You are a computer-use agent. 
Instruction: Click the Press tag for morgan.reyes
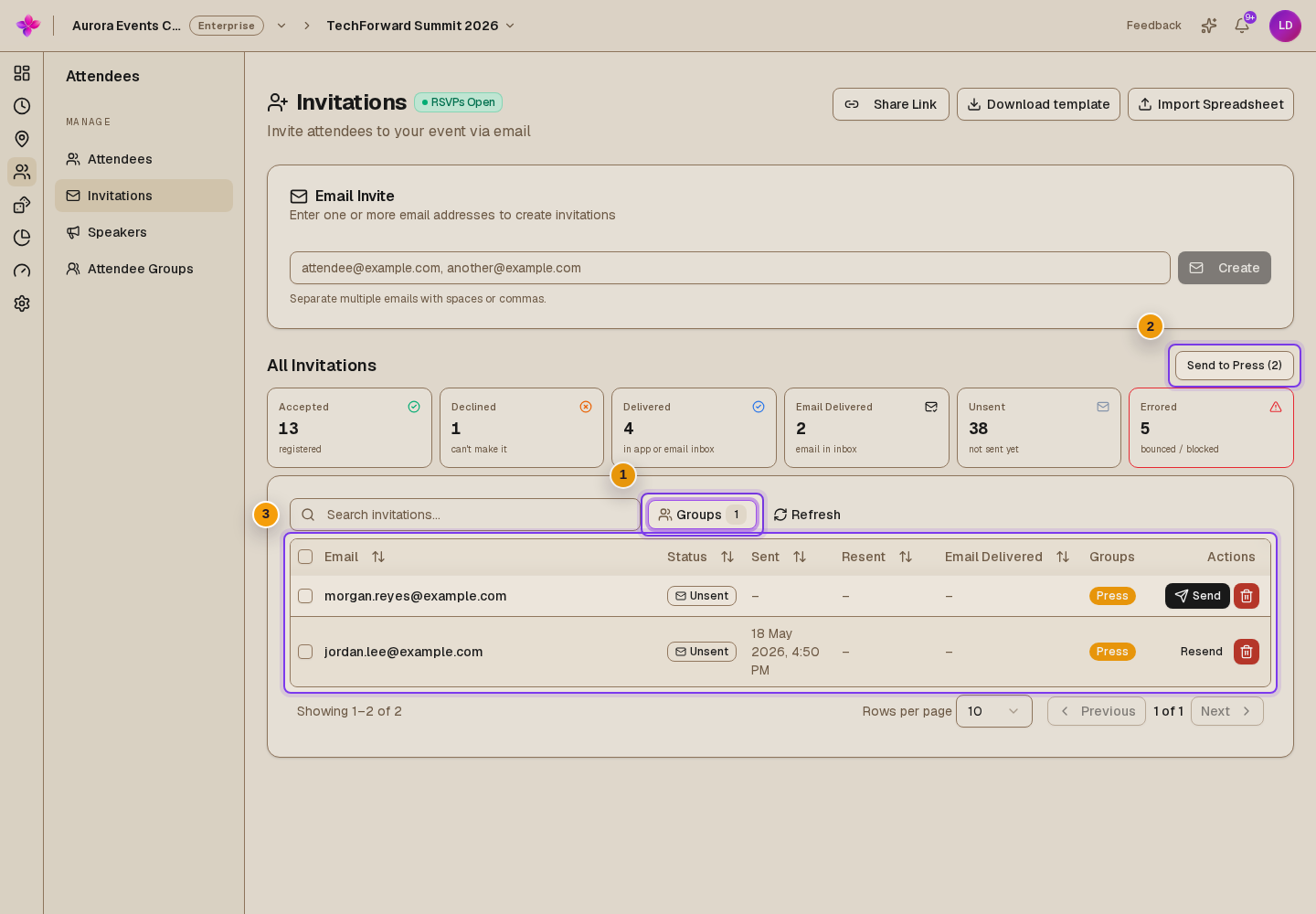[1112, 596]
